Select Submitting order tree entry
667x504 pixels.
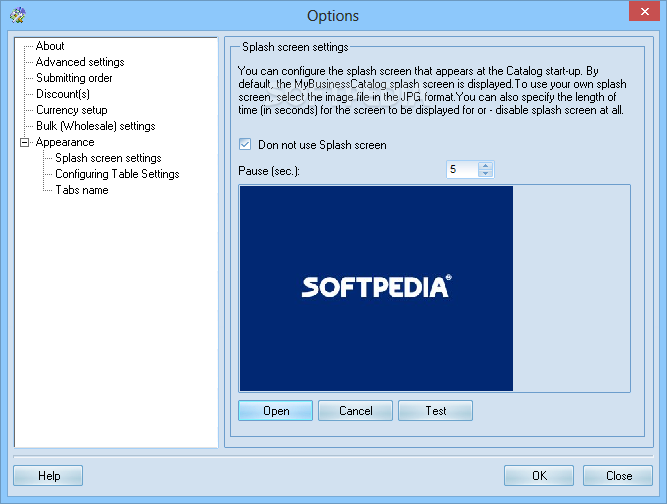pyautogui.click(x=74, y=78)
